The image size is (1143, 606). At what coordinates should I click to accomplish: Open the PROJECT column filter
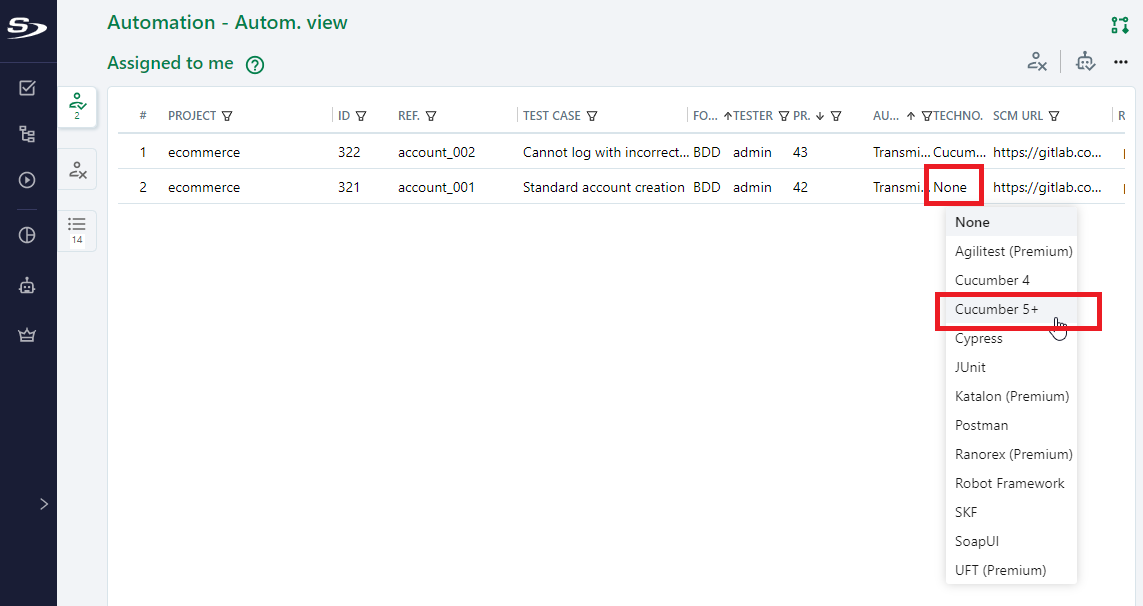[229, 115]
